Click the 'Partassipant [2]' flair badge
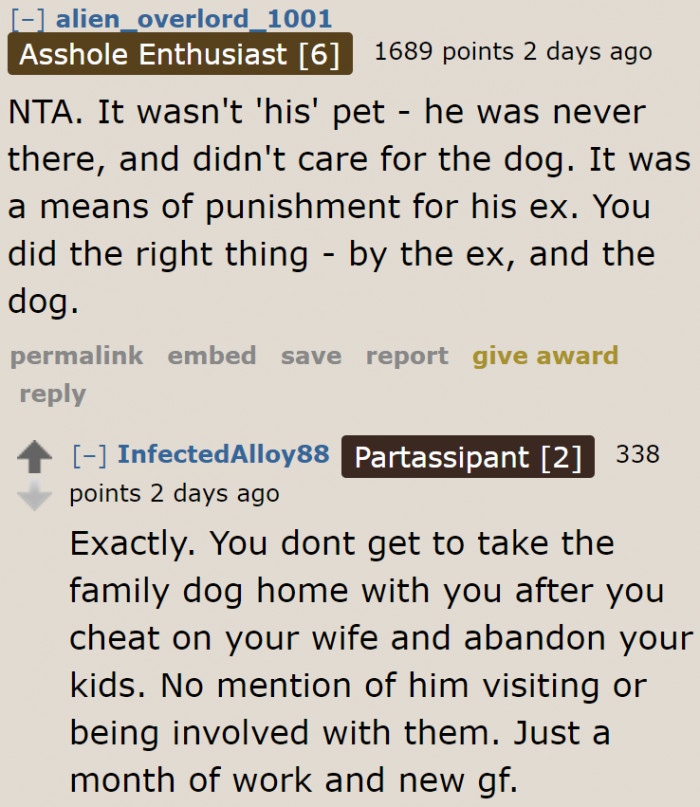This screenshot has width=700, height=807. coord(467,458)
